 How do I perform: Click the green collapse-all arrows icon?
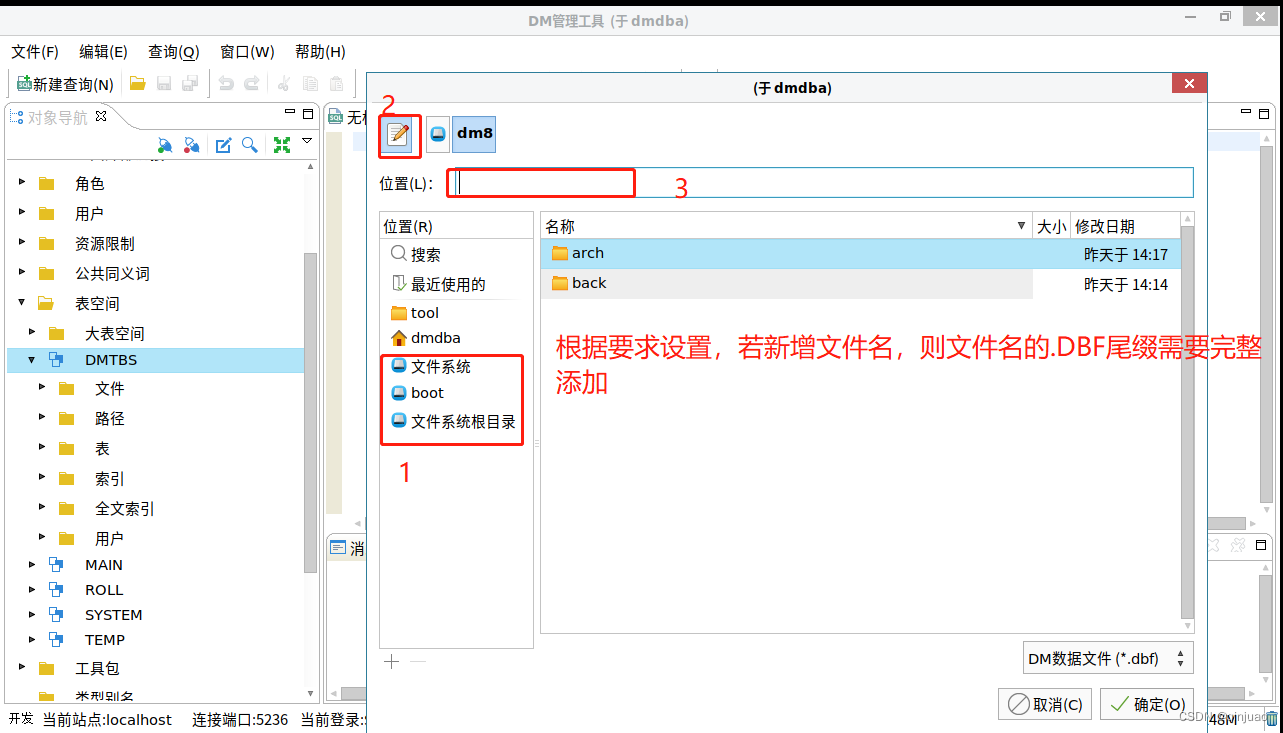pos(282,146)
